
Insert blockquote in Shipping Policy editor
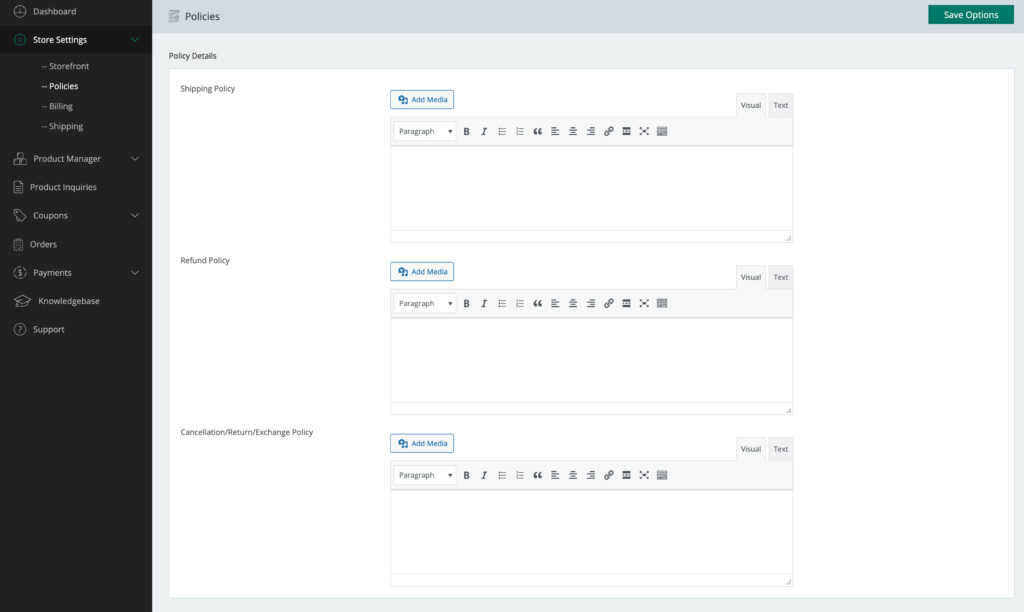(537, 131)
